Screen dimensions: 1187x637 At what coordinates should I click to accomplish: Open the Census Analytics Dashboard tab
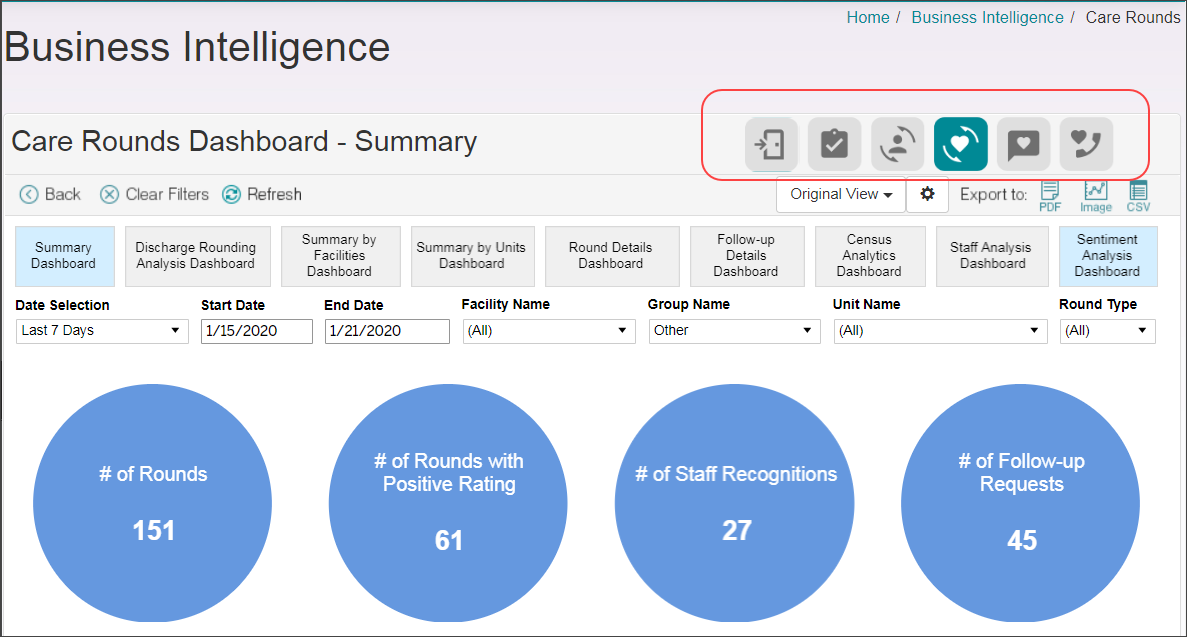[869, 256]
